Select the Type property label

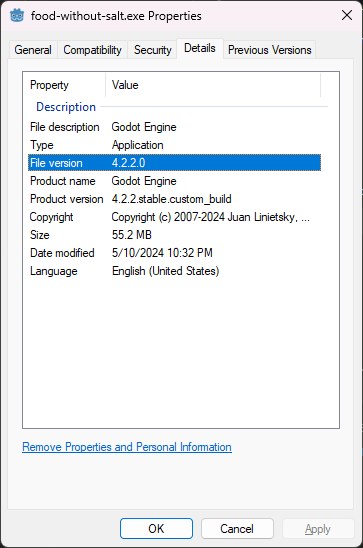42,145
